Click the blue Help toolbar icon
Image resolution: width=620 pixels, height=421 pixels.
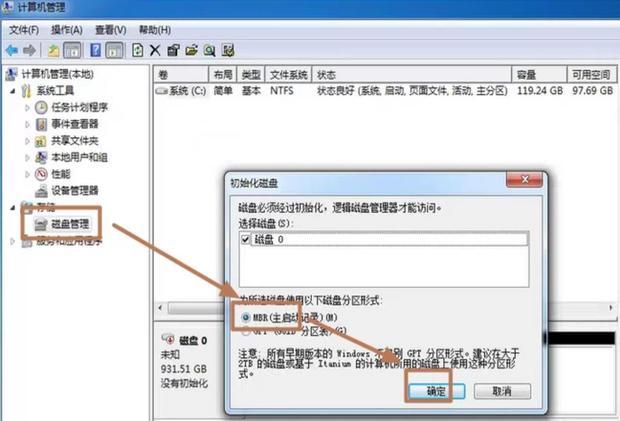(96, 49)
